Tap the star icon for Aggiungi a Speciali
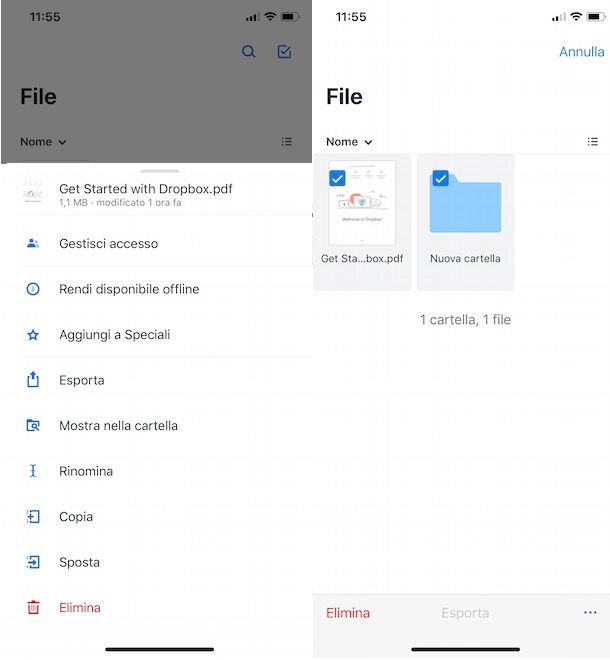Image resolution: width=610 pixels, height=660 pixels. (33, 335)
